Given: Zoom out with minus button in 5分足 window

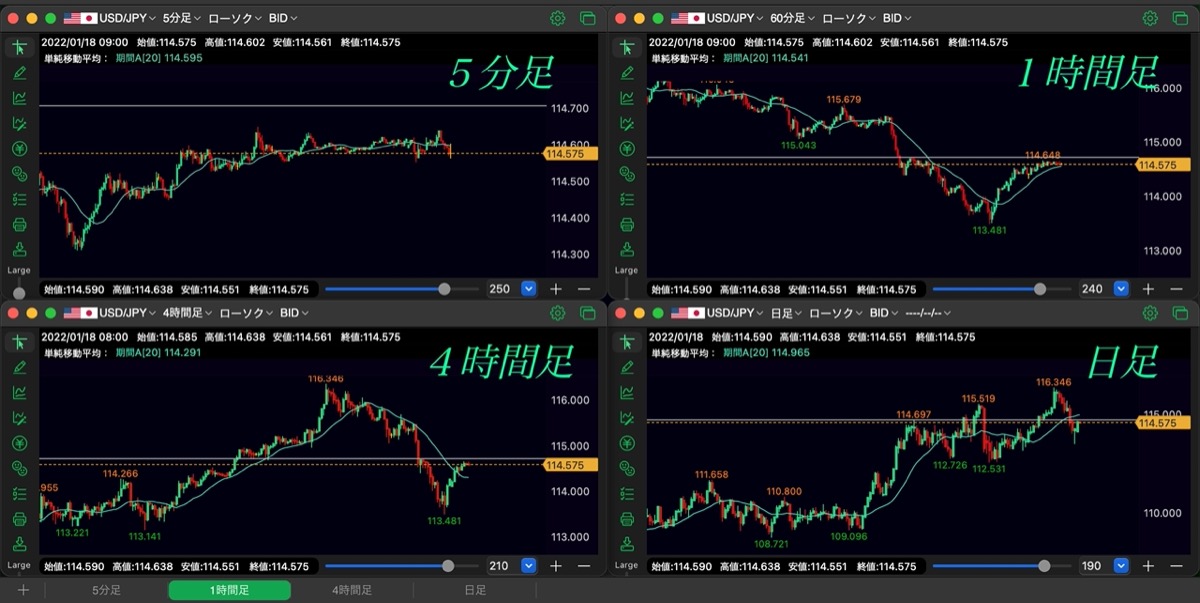Looking at the screenshot, I should [584, 289].
